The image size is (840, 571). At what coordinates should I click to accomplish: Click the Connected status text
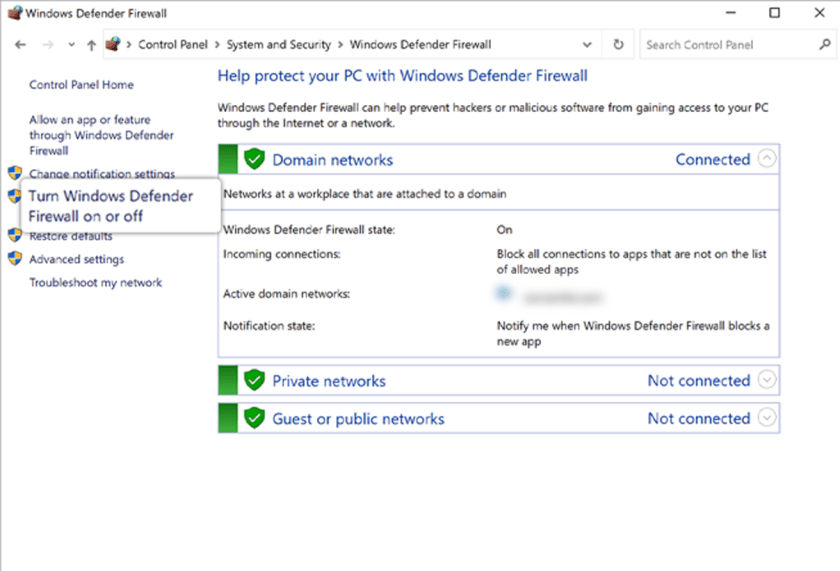(712, 160)
